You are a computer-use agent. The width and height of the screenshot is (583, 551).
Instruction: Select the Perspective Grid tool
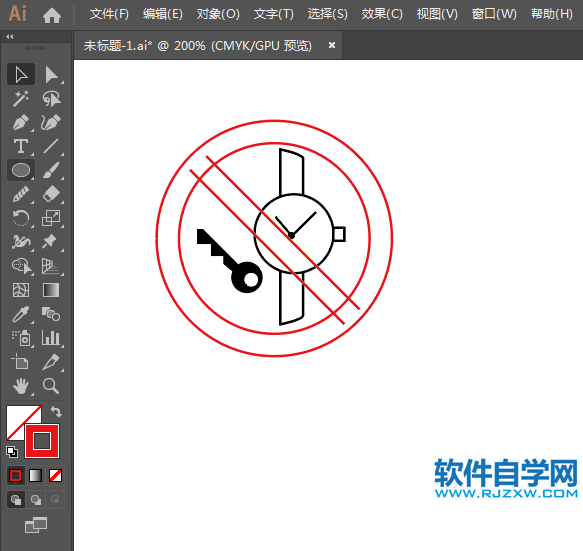point(51,266)
